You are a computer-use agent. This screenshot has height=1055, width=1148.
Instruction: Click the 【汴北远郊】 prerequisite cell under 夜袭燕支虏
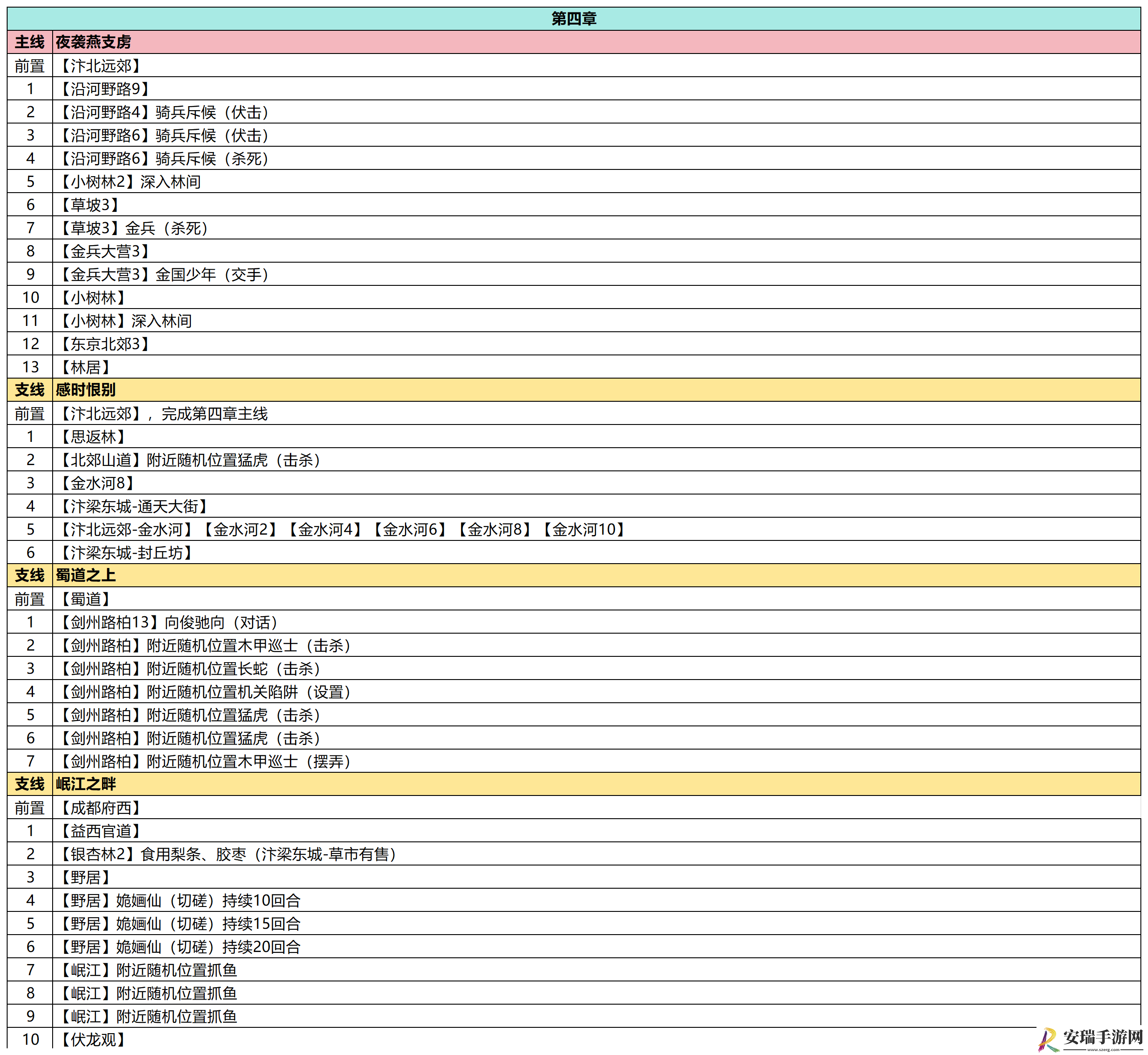[x=597, y=66]
